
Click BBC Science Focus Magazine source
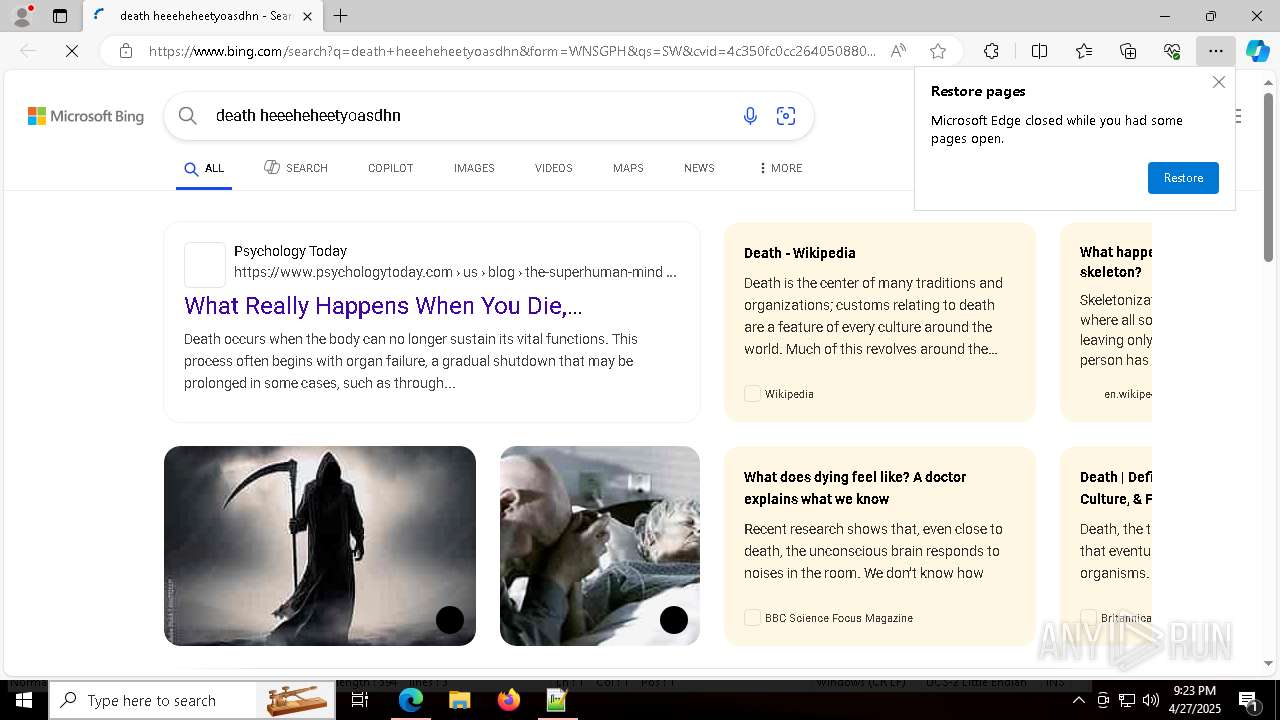[839, 618]
